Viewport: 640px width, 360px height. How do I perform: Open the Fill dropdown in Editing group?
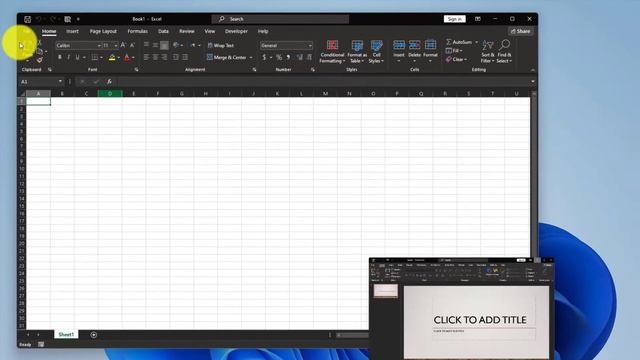tap(454, 51)
